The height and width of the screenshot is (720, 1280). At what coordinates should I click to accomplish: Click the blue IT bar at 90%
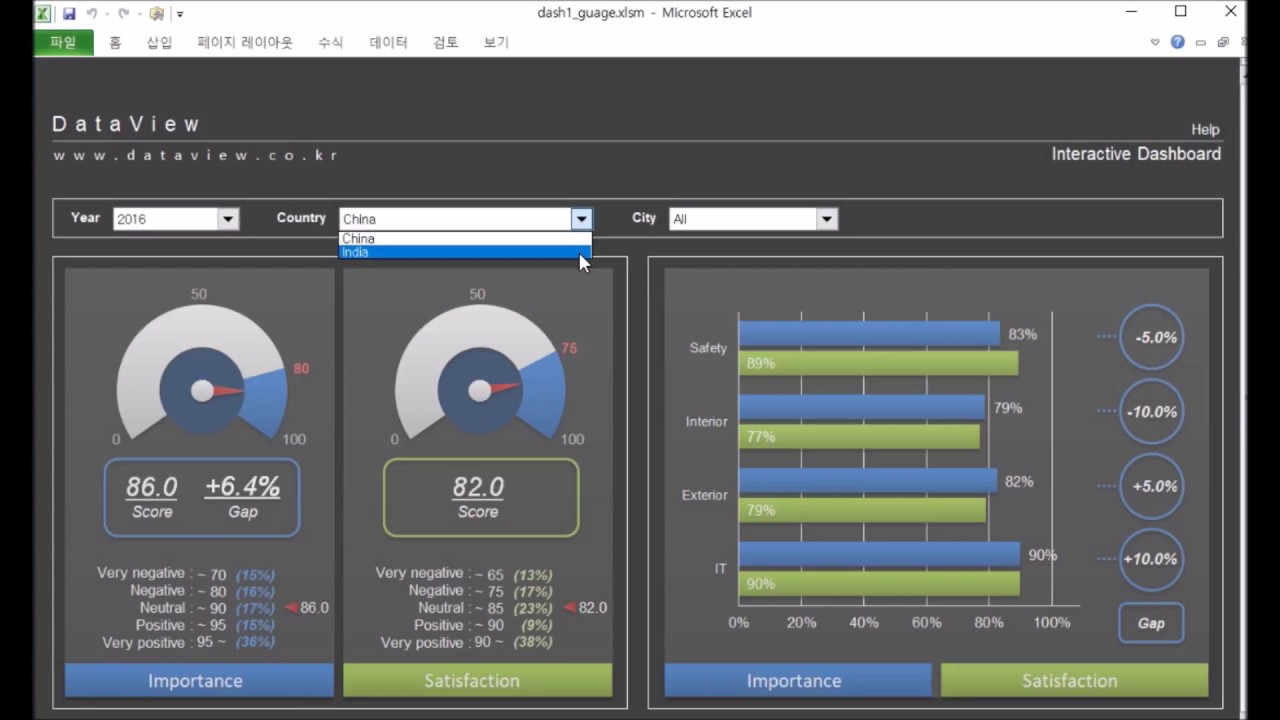(879, 554)
